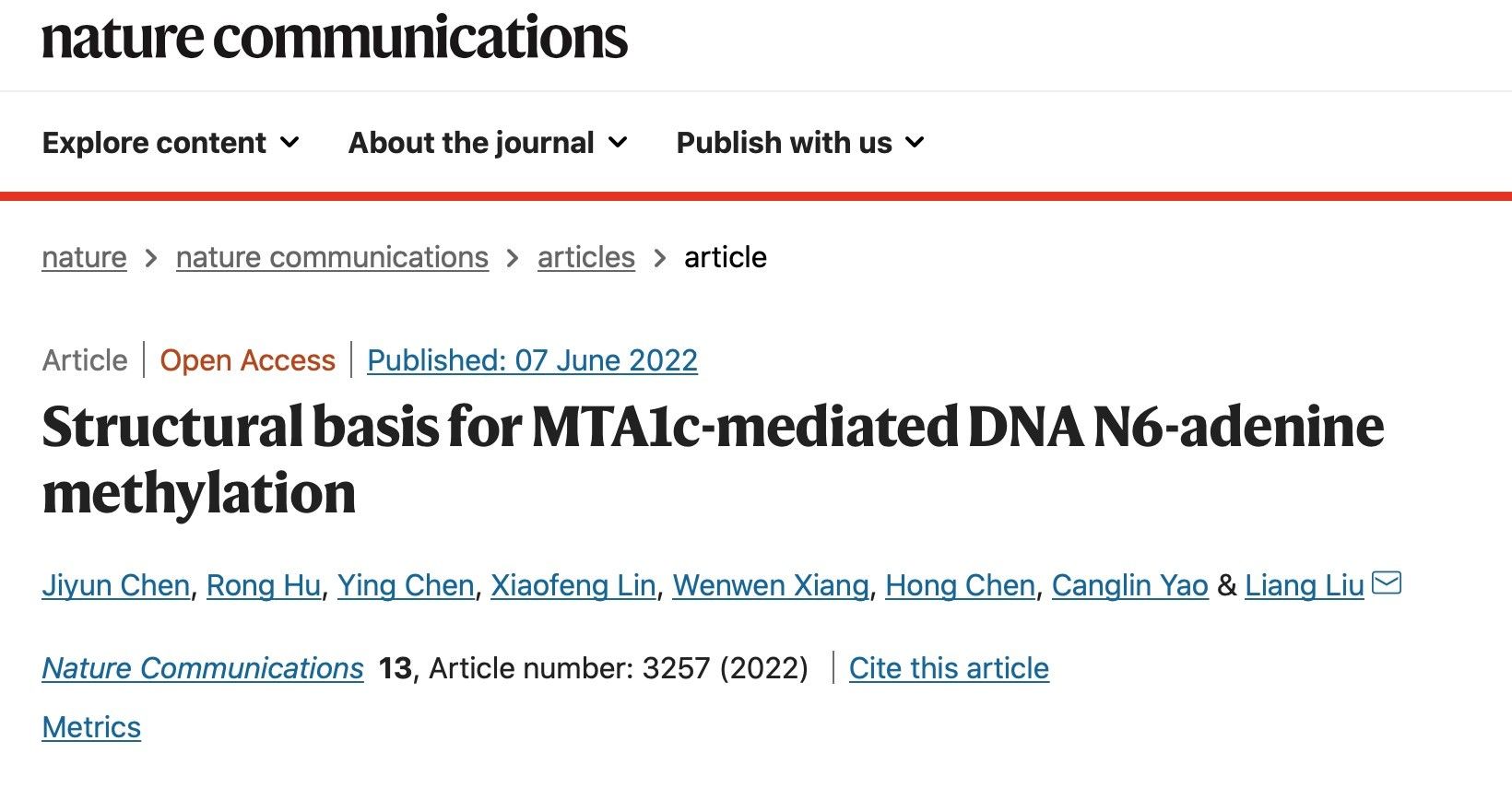Screen dimensions: 1512x800
Task: Open author Jiyun Chen's details
Action: tap(116, 585)
